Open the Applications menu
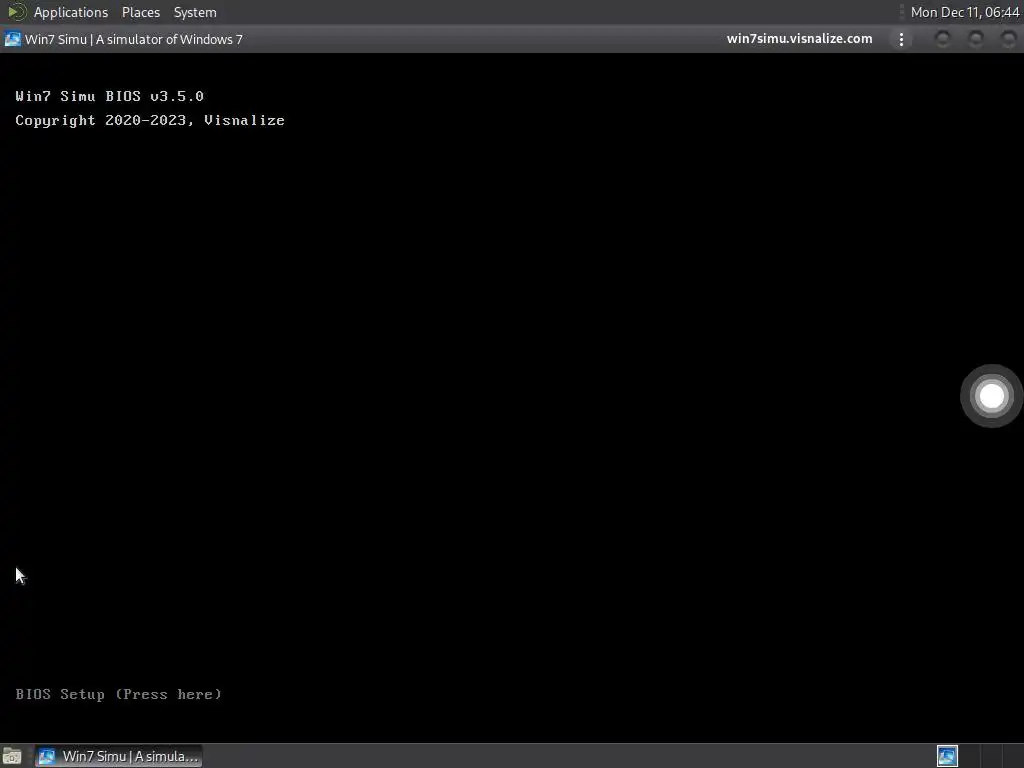1024x768 pixels. click(x=71, y=12)
